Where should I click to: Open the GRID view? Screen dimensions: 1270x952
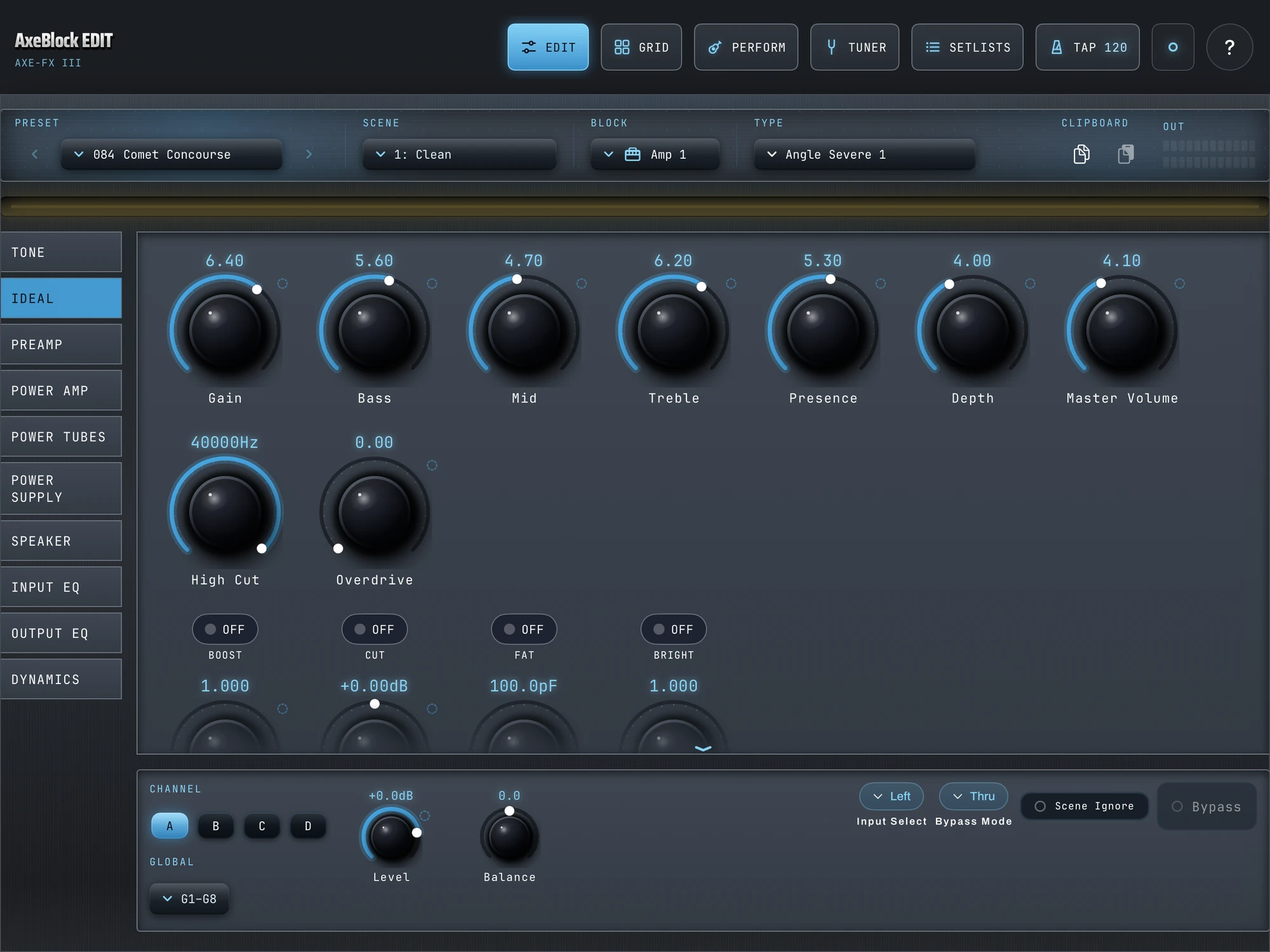pos(641,47)
